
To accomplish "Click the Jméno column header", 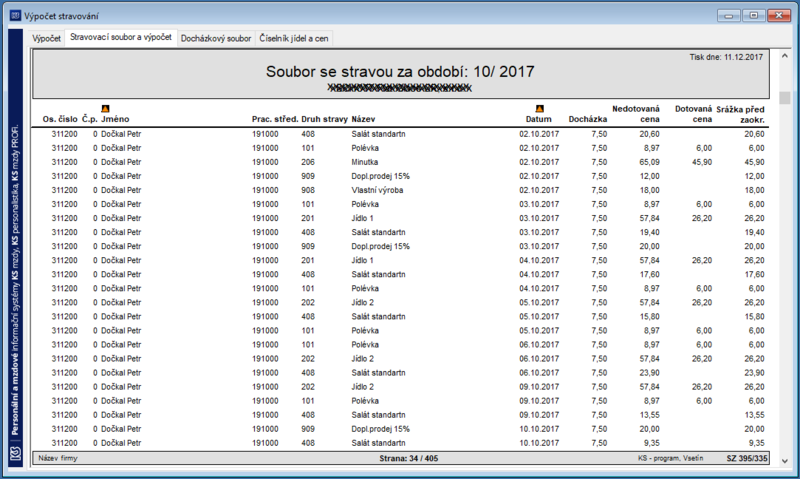I will 115,119.
